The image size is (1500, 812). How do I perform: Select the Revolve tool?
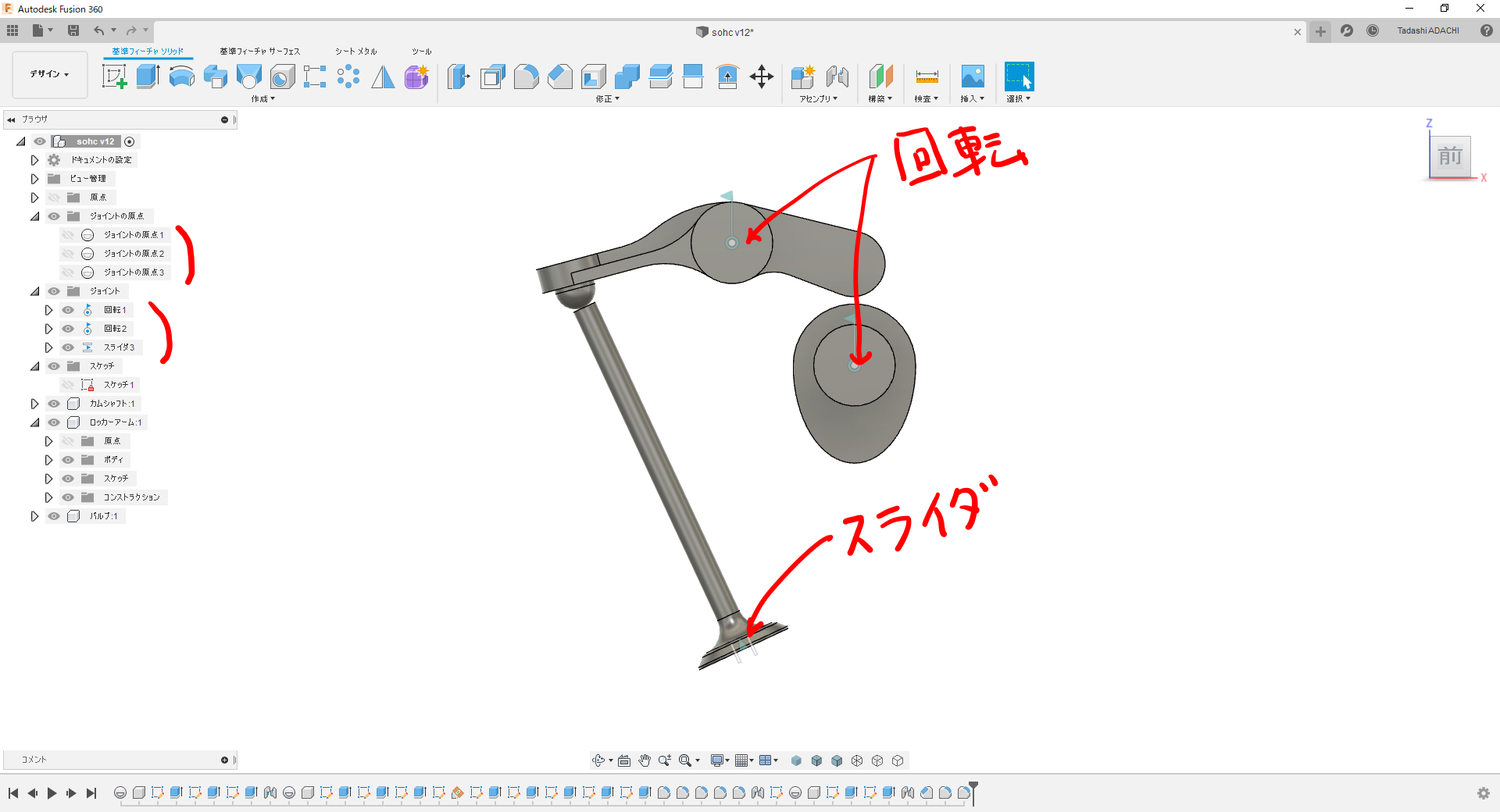pos(181,77)
